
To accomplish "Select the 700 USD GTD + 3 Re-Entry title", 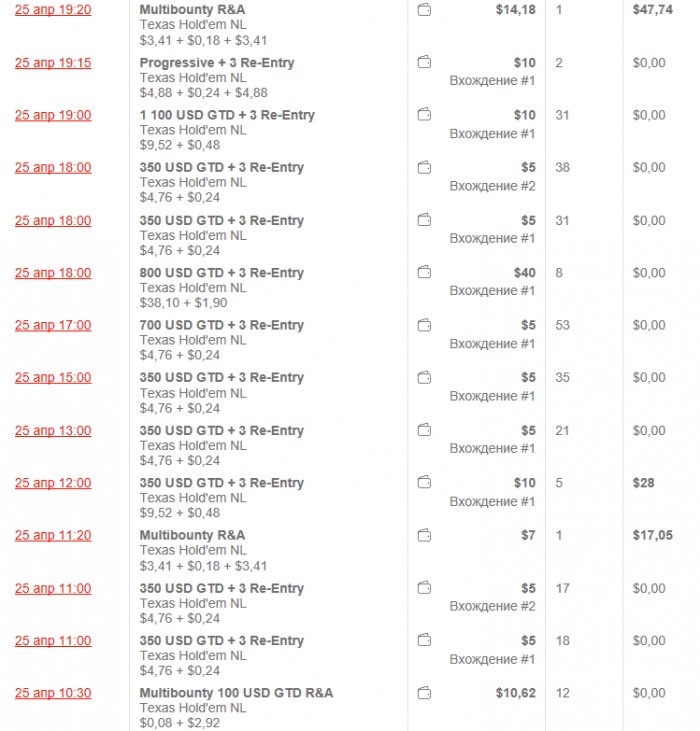I will 221,325.
